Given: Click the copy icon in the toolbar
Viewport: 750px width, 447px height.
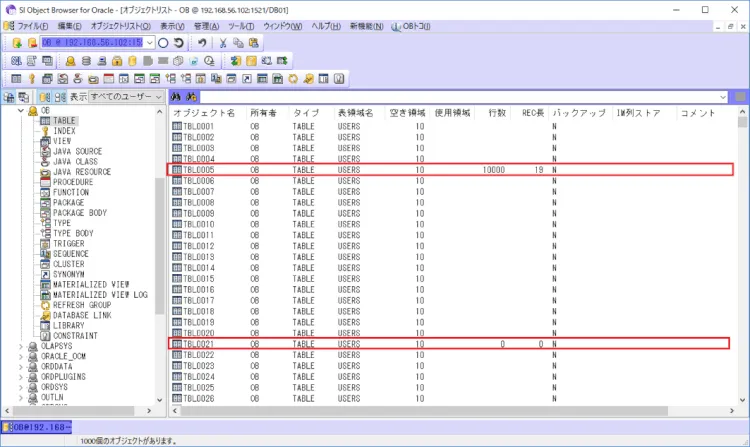Looking at the screenshot, I should pos(238,43).
